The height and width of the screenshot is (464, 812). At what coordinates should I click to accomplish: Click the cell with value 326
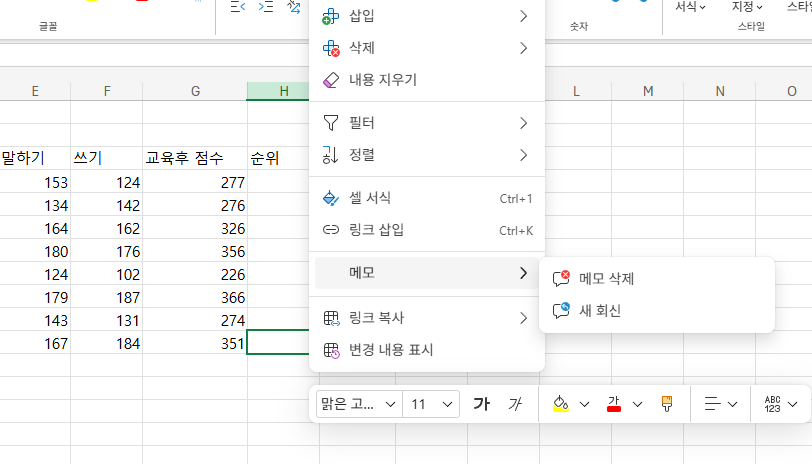point(195,228)
